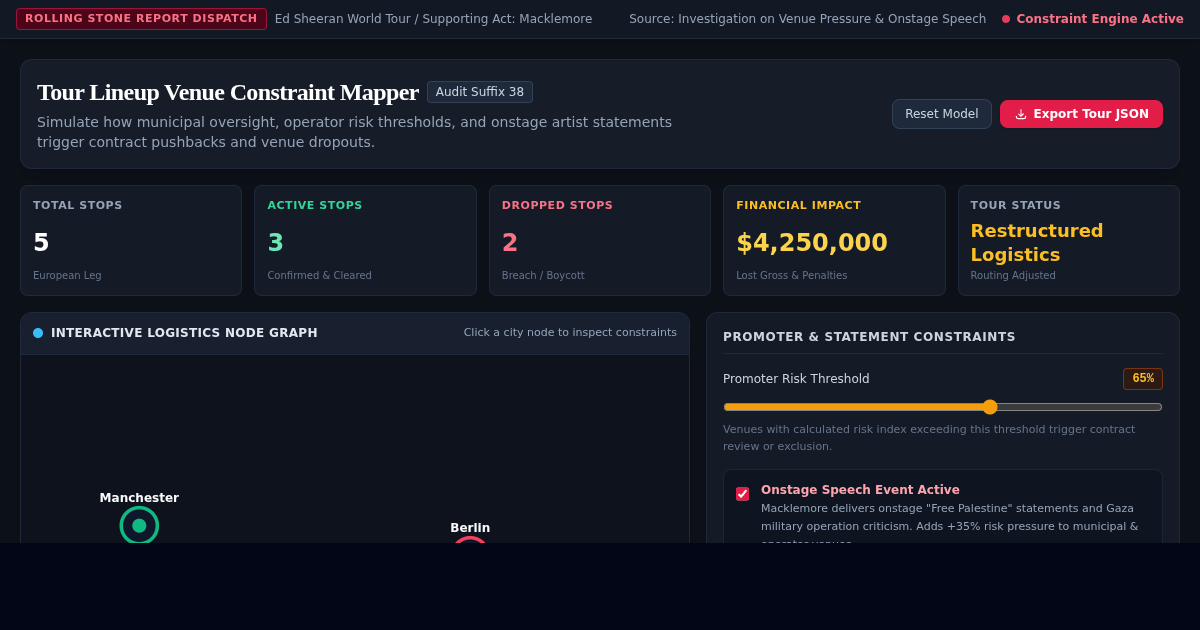Click the Lost Gross & Penalties caption
Image resolution: width=1200 pixels, height=630 pixels.
coord(792,275)
